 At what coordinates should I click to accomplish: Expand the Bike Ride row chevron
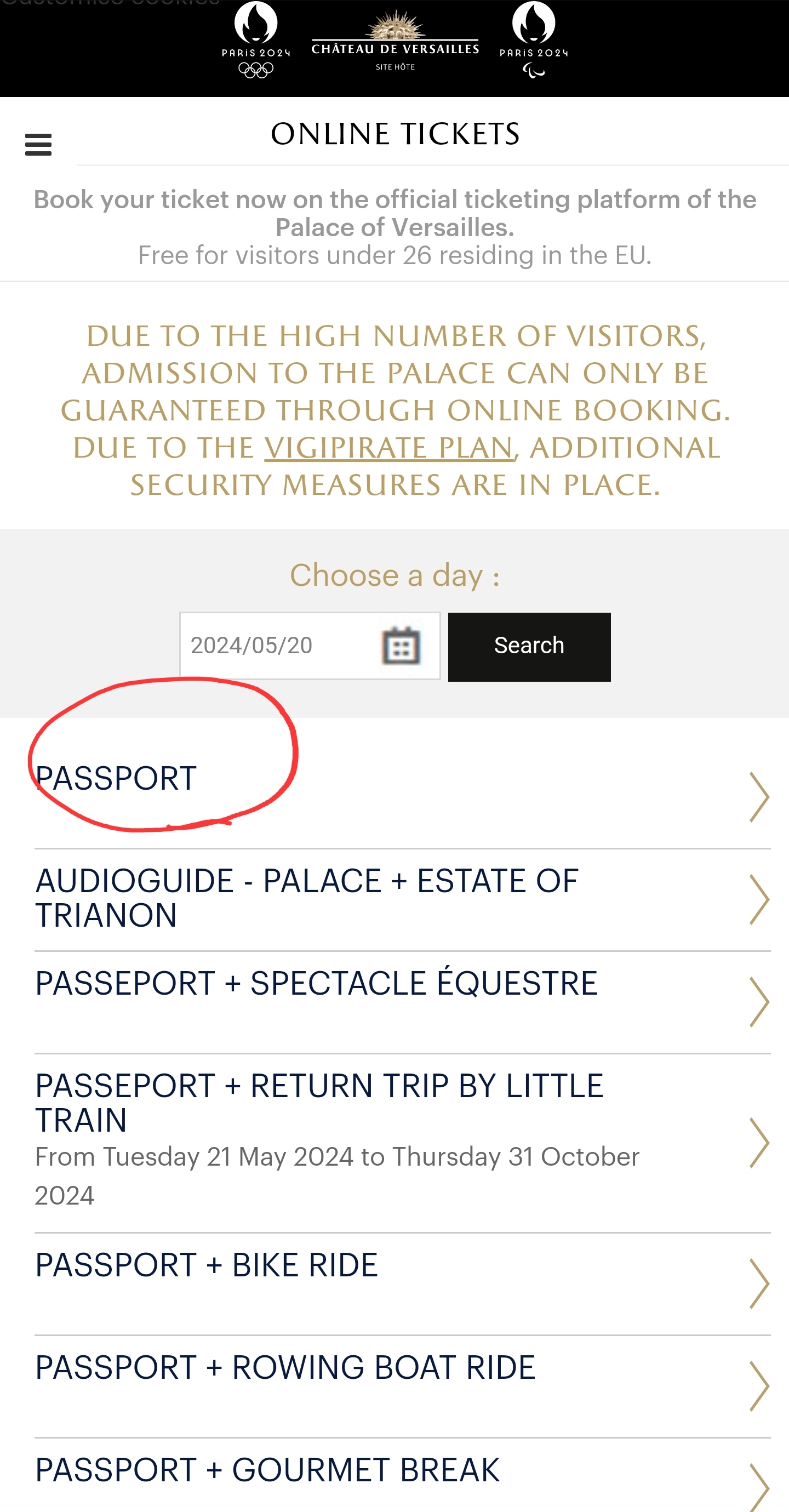click(x=759, y=1283)
